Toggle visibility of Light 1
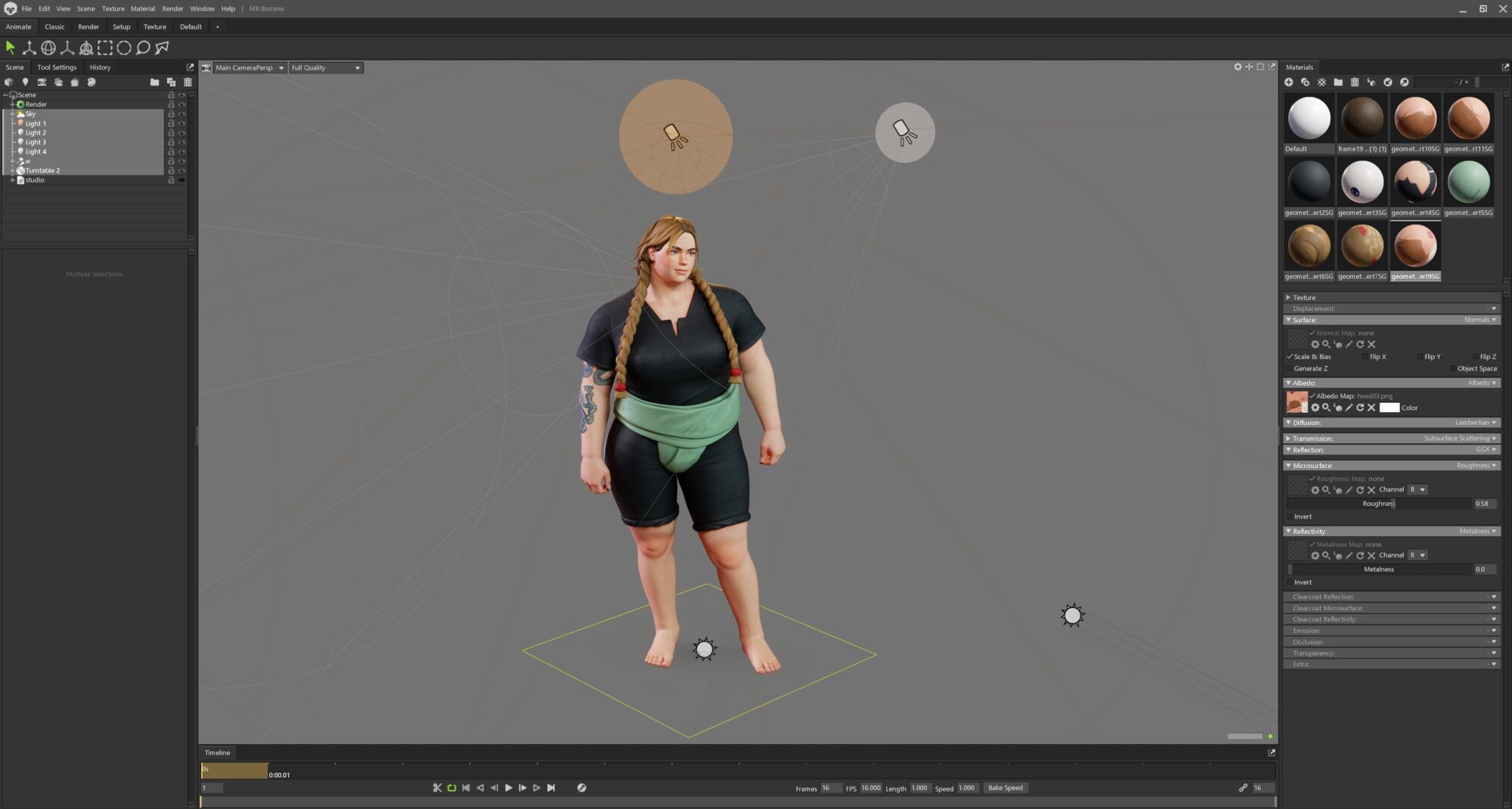Viewport: 1512px width, 809px height. [x=181, y=123]
